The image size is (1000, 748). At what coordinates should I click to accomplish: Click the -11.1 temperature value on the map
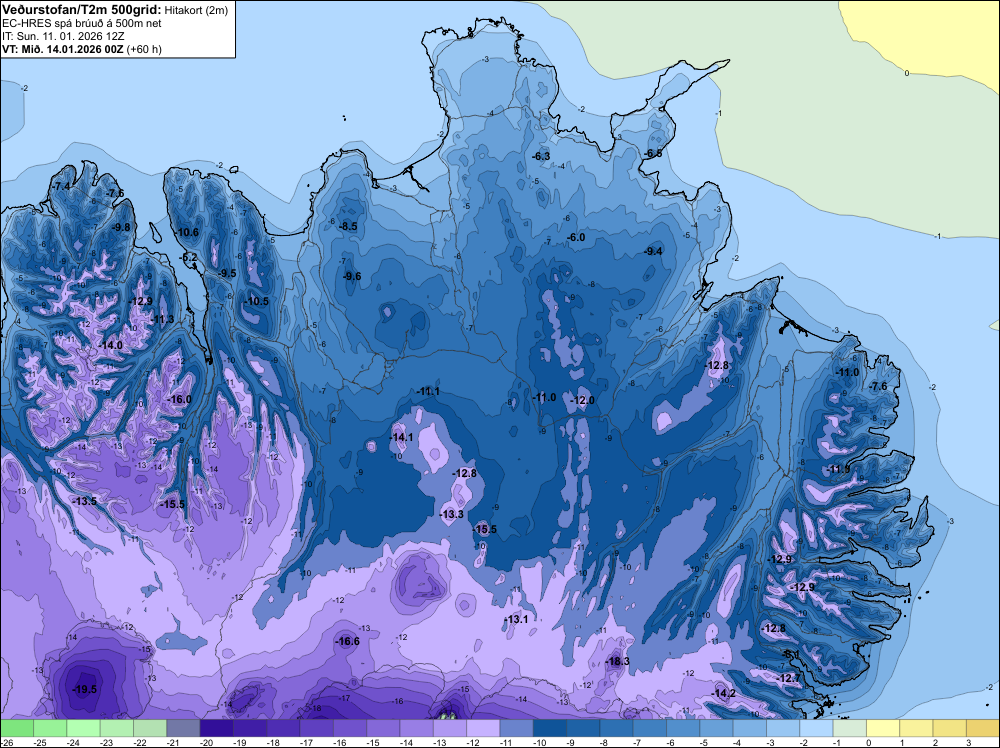[428, 391]
